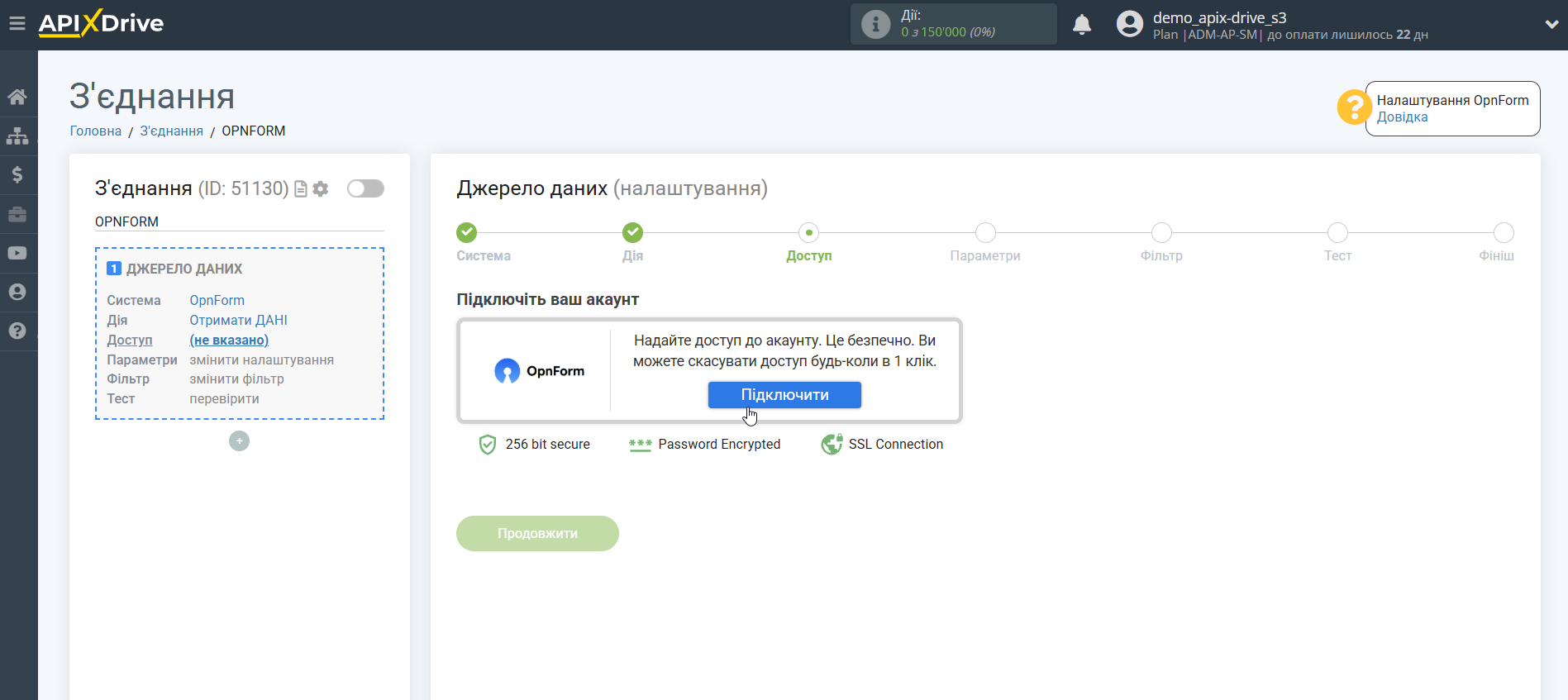The image size is (1568, 700).
Task: Click перевірити test link
Action: [224, 398]
